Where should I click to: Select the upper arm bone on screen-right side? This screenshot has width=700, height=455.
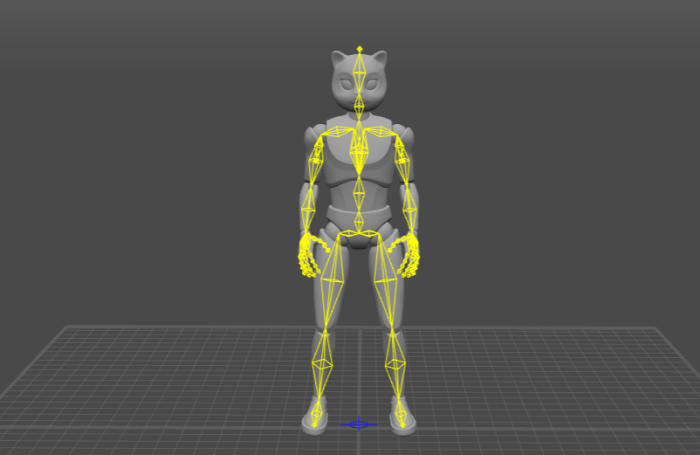coord(403,161)
